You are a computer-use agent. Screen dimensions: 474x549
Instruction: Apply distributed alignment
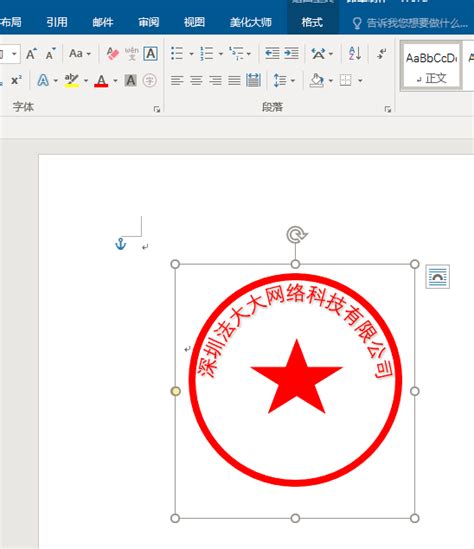[253, 81]
